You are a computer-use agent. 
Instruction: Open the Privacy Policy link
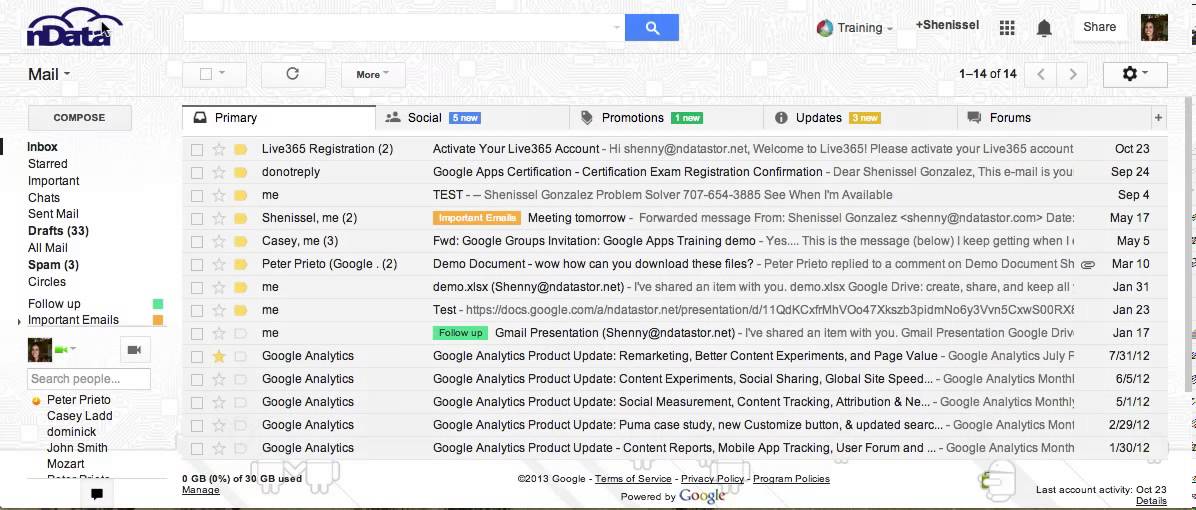pos(712,479)
